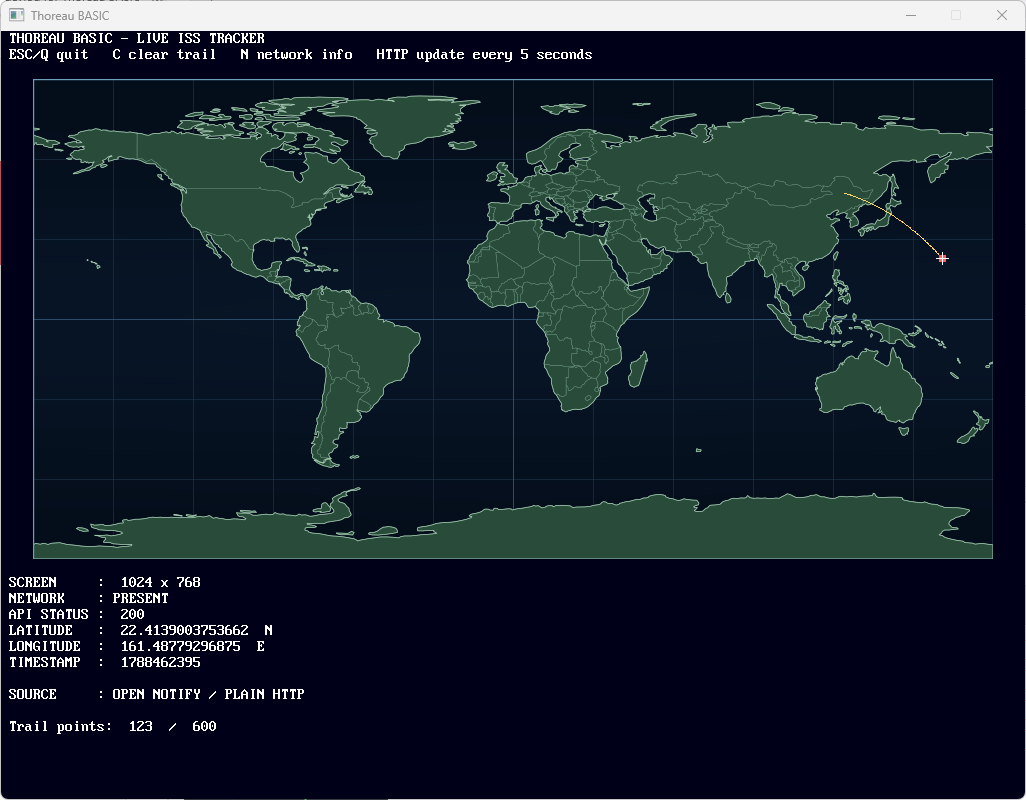Click the NETWORK status 'PRESENT'

[140, 598]
